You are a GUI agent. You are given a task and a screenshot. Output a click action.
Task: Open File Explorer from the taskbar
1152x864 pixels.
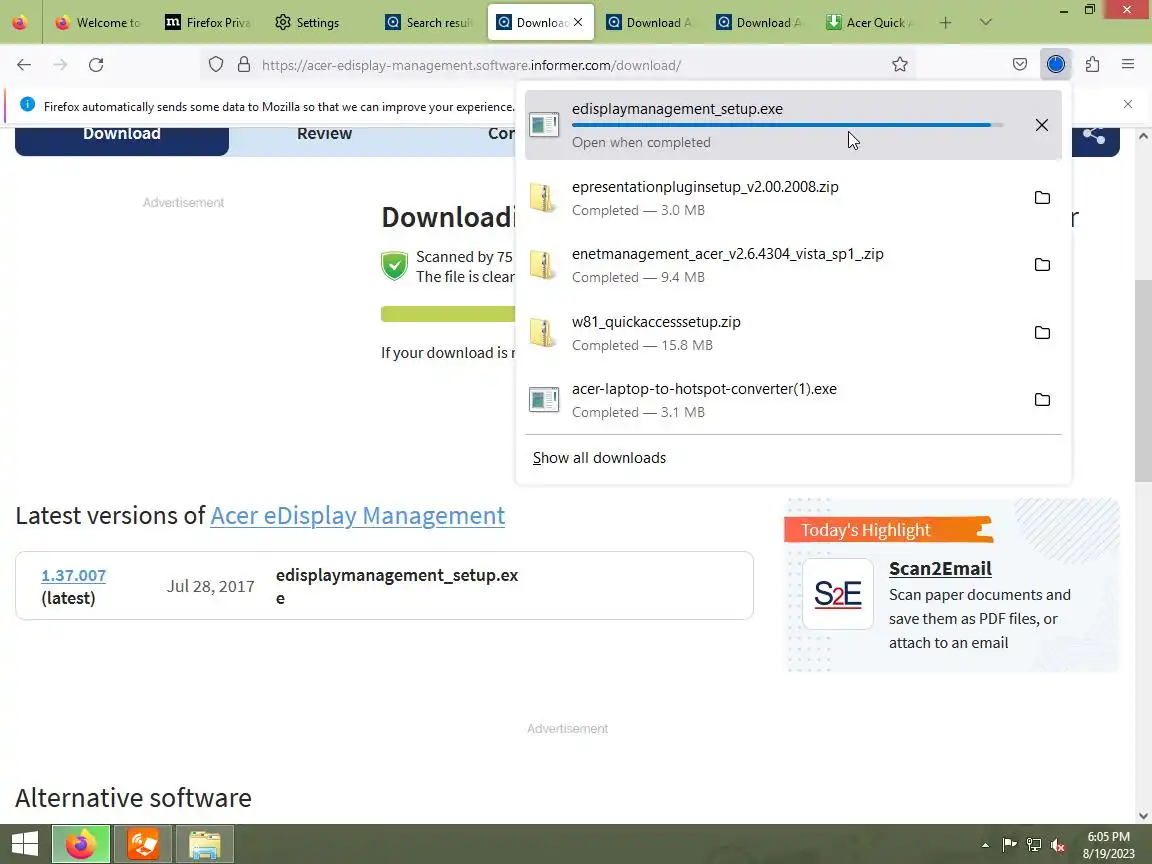205,844
